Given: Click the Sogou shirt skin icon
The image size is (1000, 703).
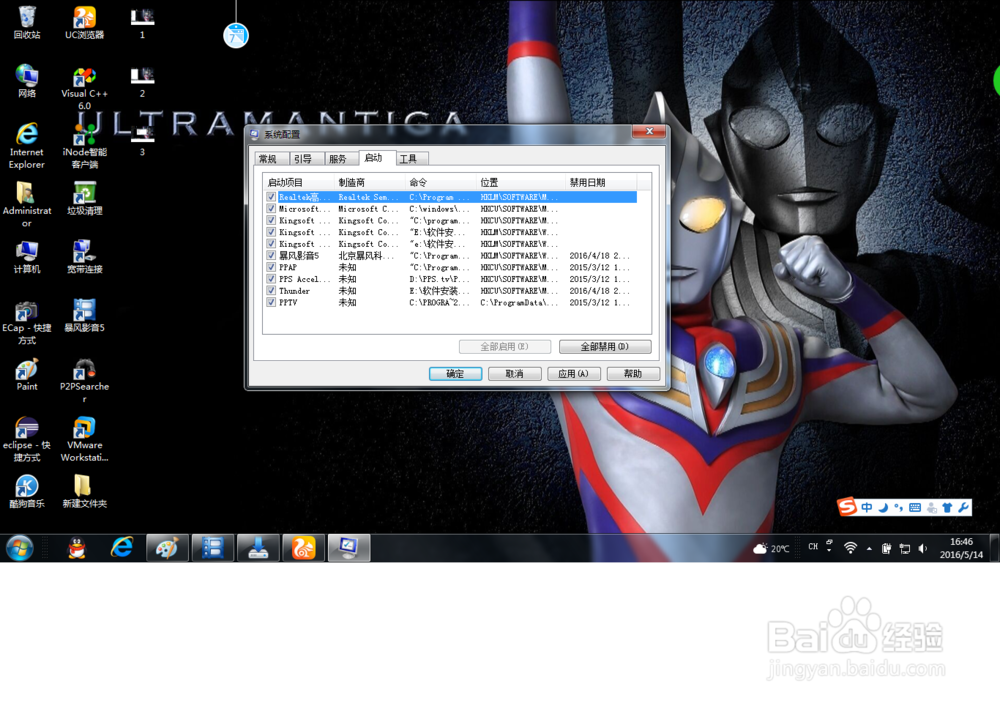Looking at the screenshot, I should (x=947, y=508).
